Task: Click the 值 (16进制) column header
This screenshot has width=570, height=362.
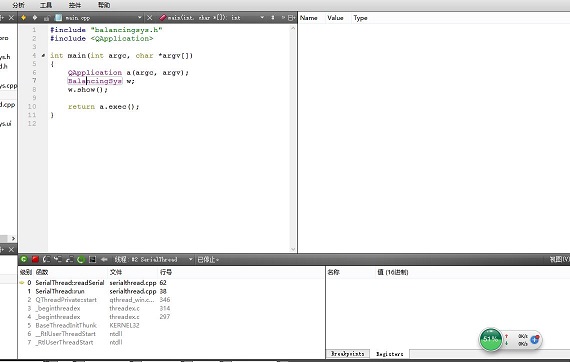Action: coord(393,272)
